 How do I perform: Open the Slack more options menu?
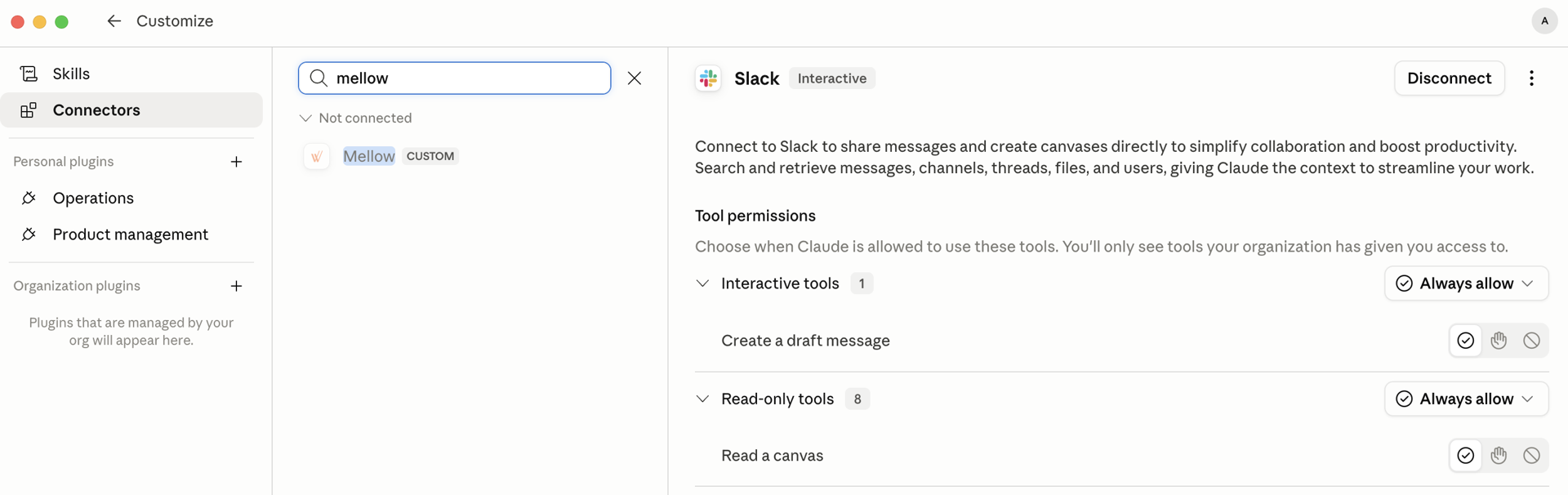[1531, 78]
